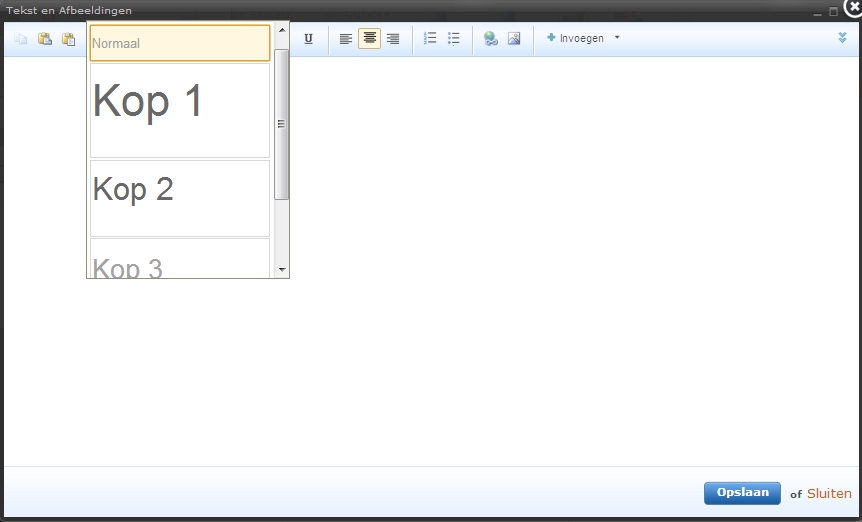
Task: Align text to the left
Action: [x=346, y=38]
